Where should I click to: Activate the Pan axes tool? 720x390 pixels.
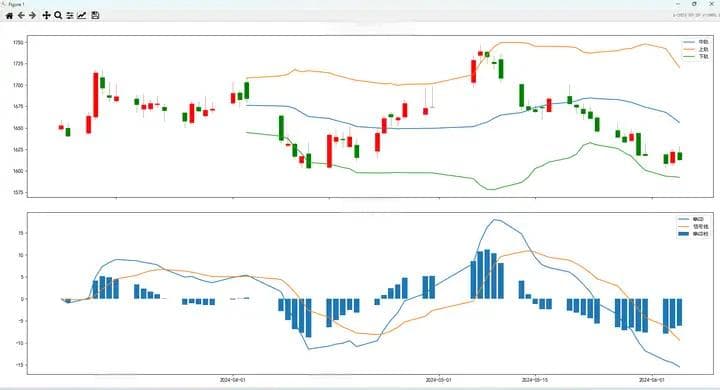pyautogui.click(x=46, y=16)
